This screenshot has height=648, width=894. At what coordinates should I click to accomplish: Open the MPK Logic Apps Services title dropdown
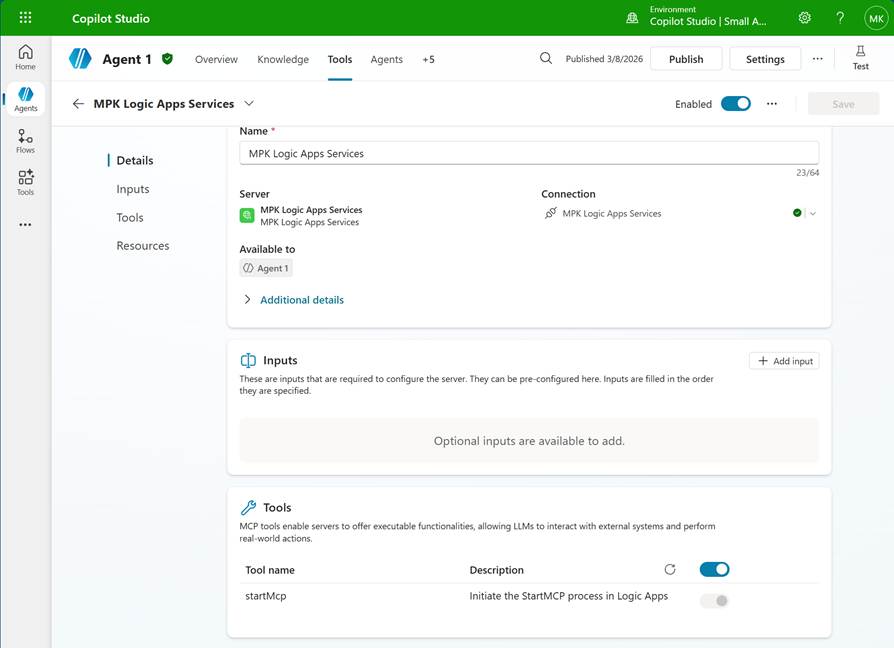pyautogui.click(x=249, y=104)
